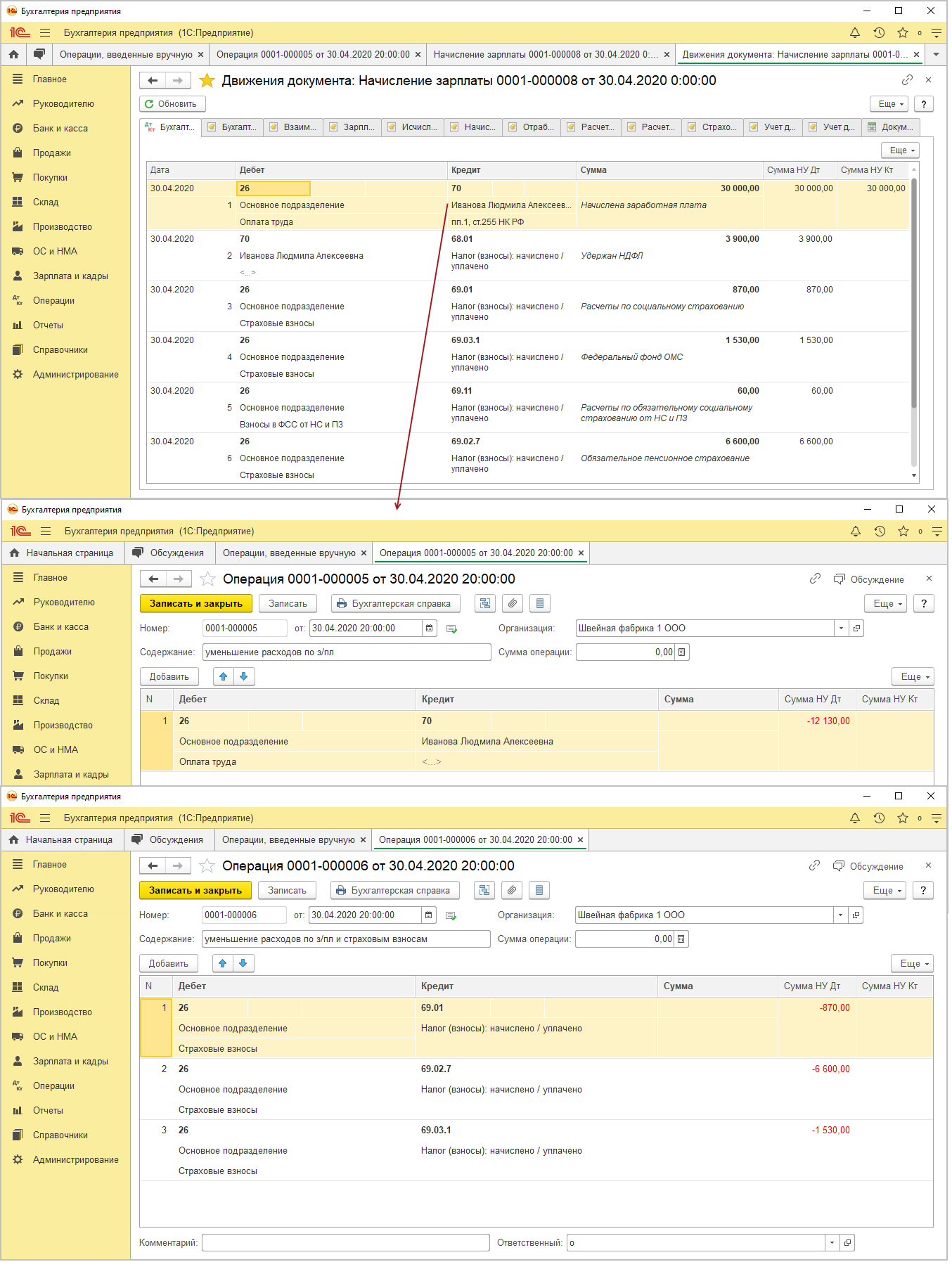Add Движения документа page to favorites star
This screenshot has width=952, height=1269.
(x=207, y=81)
